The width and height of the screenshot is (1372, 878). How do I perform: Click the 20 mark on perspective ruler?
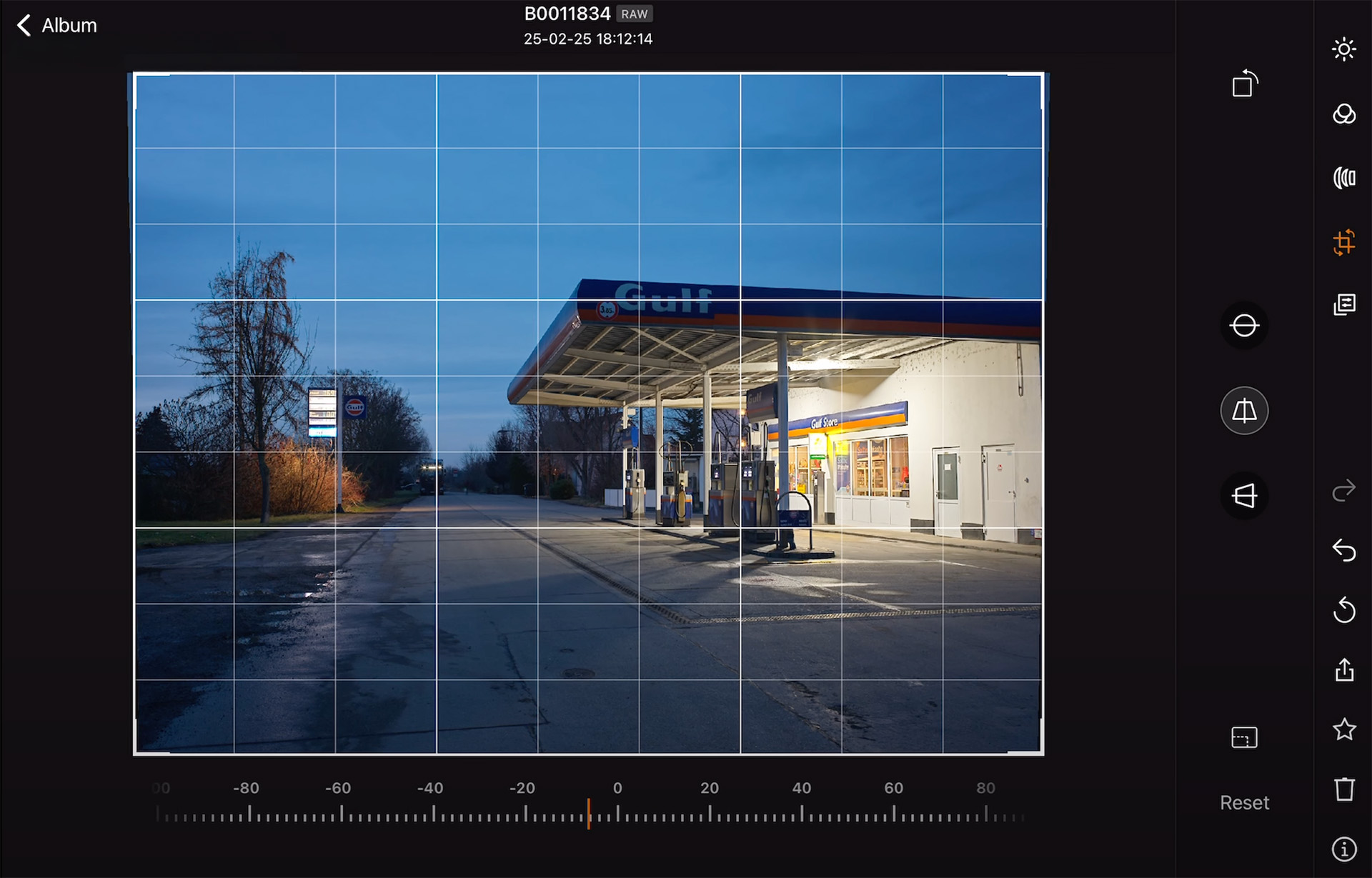(710, 813)
